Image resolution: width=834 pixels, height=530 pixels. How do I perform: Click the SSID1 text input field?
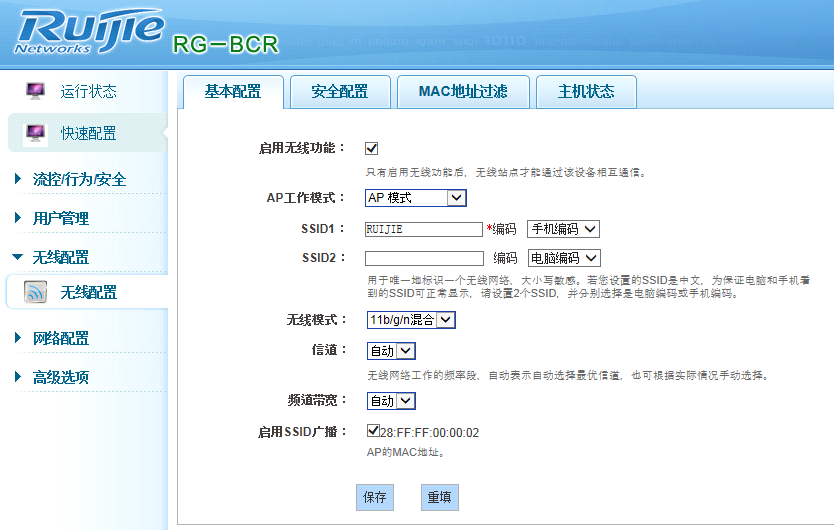423,229
